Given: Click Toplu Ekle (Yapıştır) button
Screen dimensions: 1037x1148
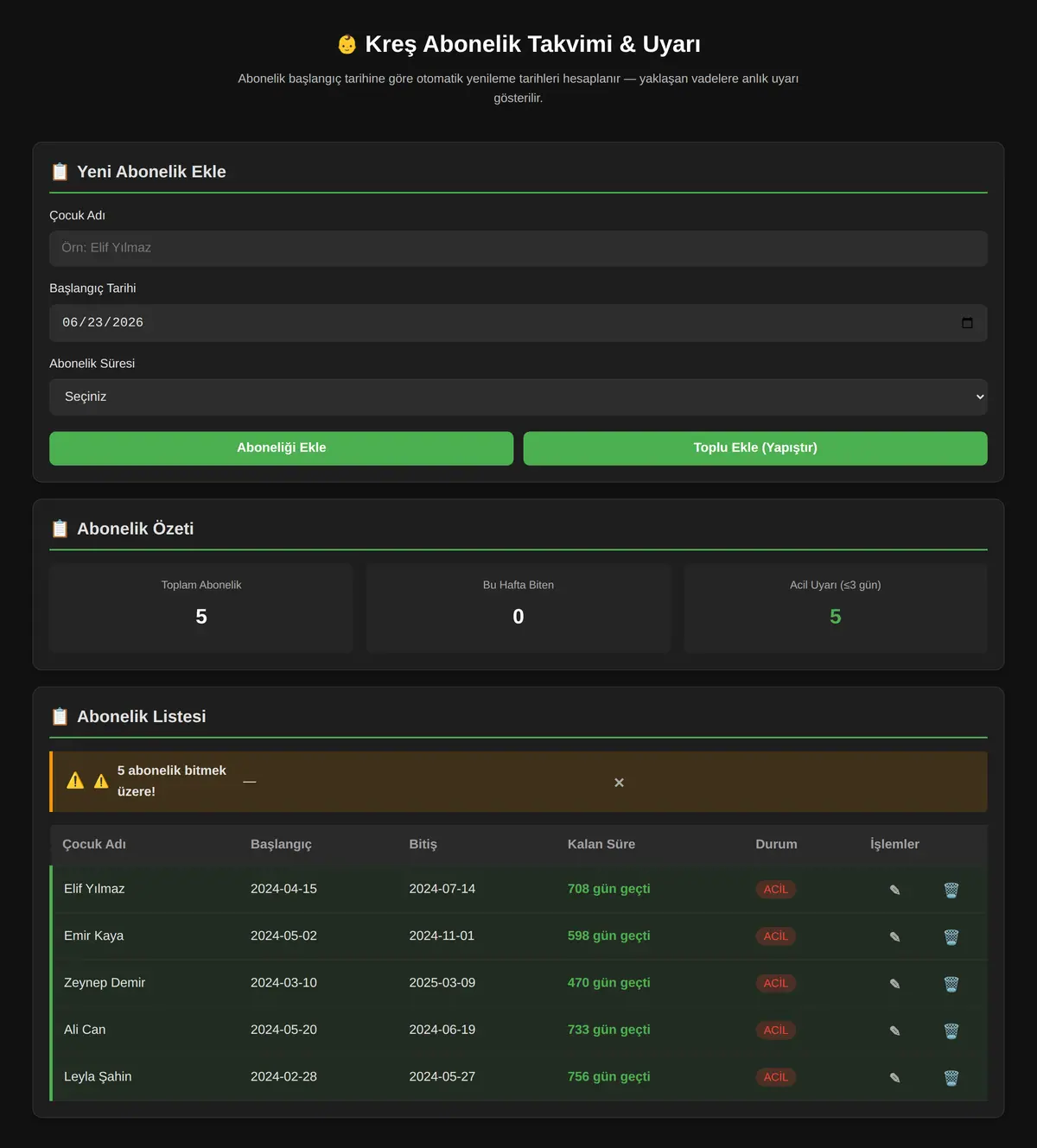Looking at the screenshot, I should coord(755,448).
